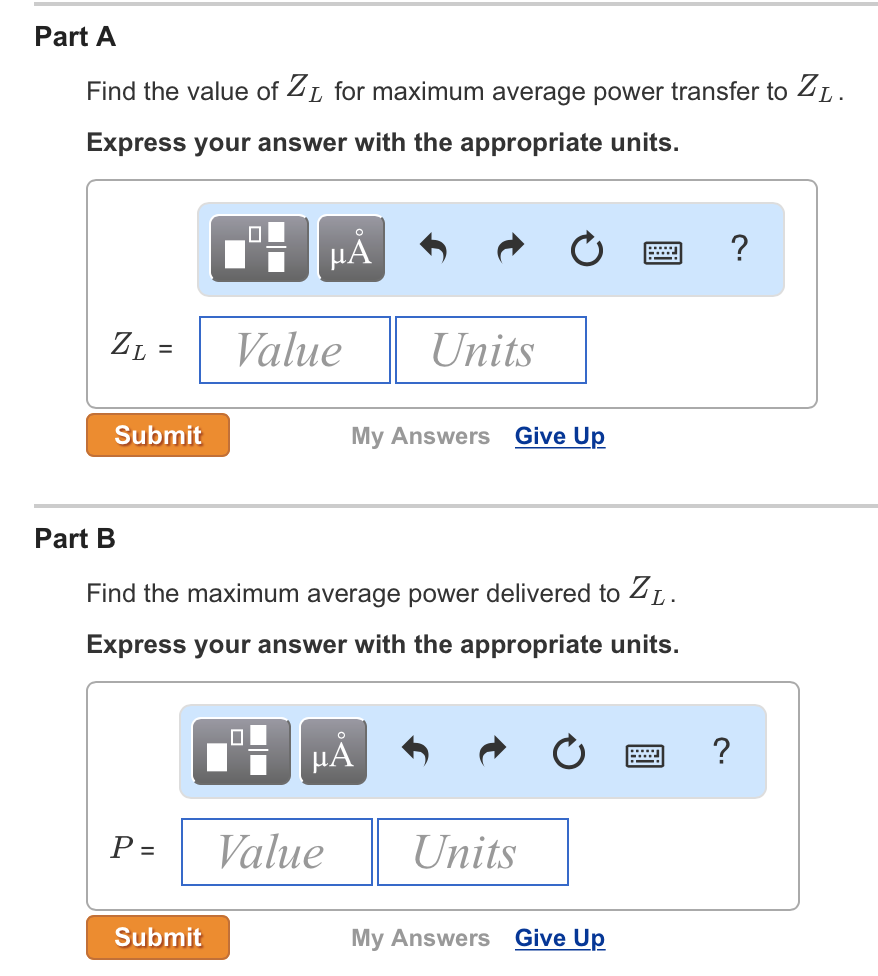Open help via the question mark in Part A
The width and height of the screenshot is (878, 976).
[739, 249]
